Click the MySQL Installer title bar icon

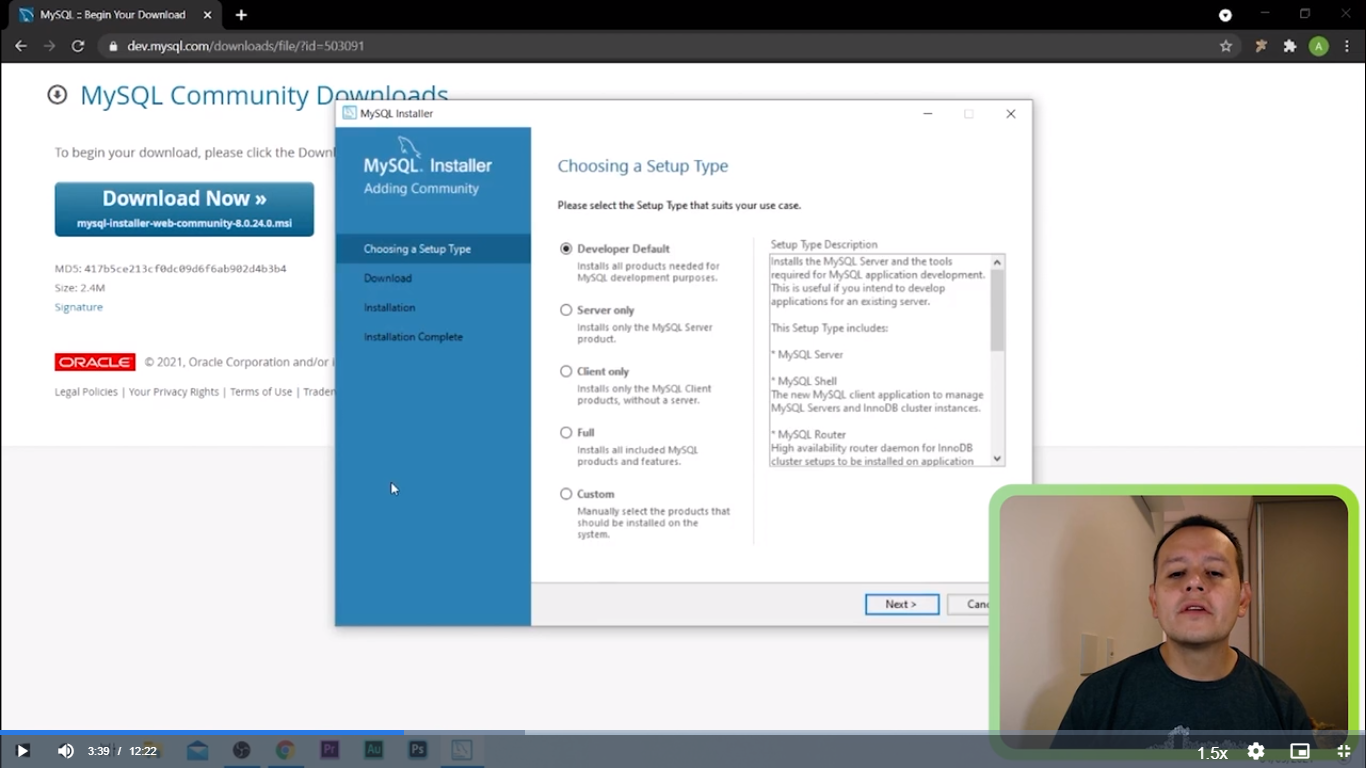click(349, 113)
